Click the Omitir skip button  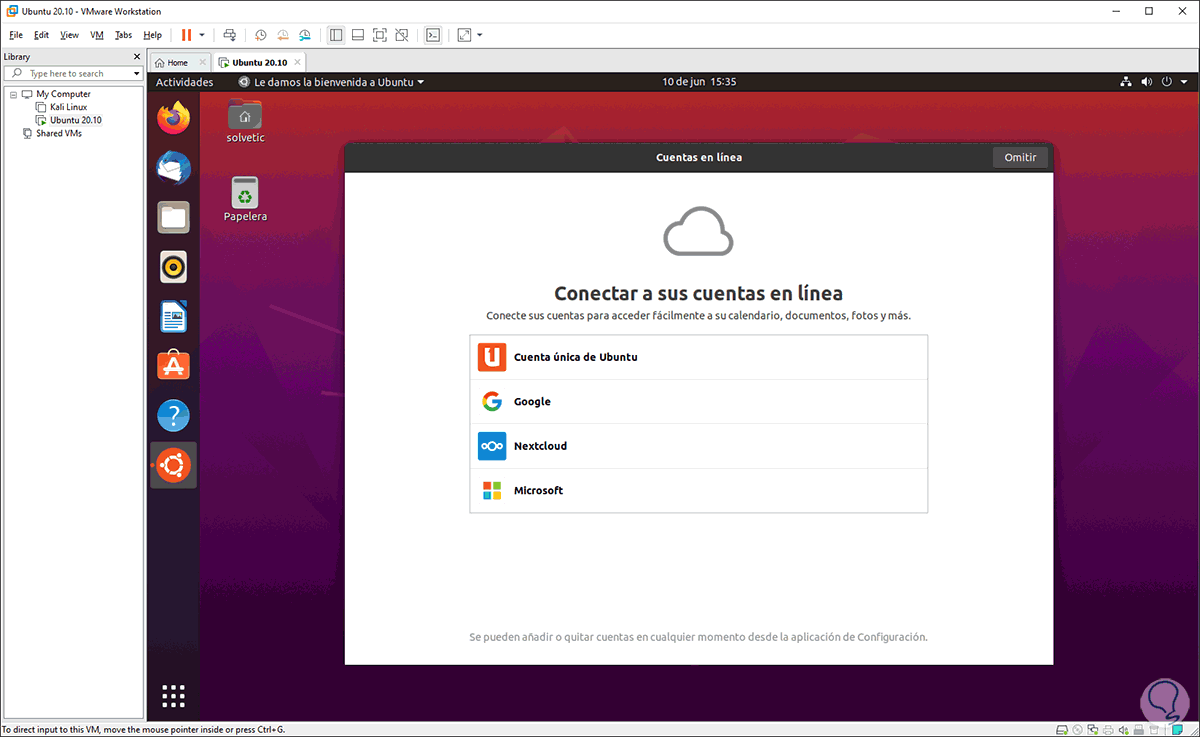coord(1020,157)
